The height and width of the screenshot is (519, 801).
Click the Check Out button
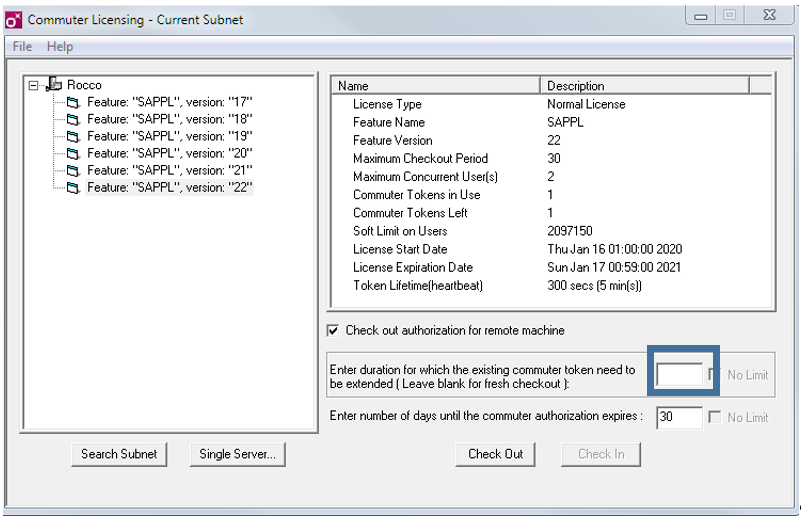pyautogui.click(x=495, y=454)
